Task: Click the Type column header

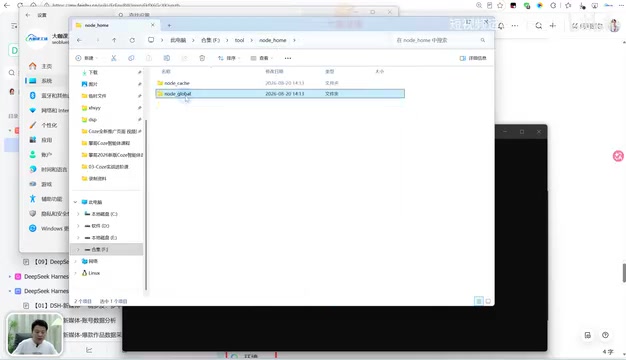Action: click(x=329, y=71)
